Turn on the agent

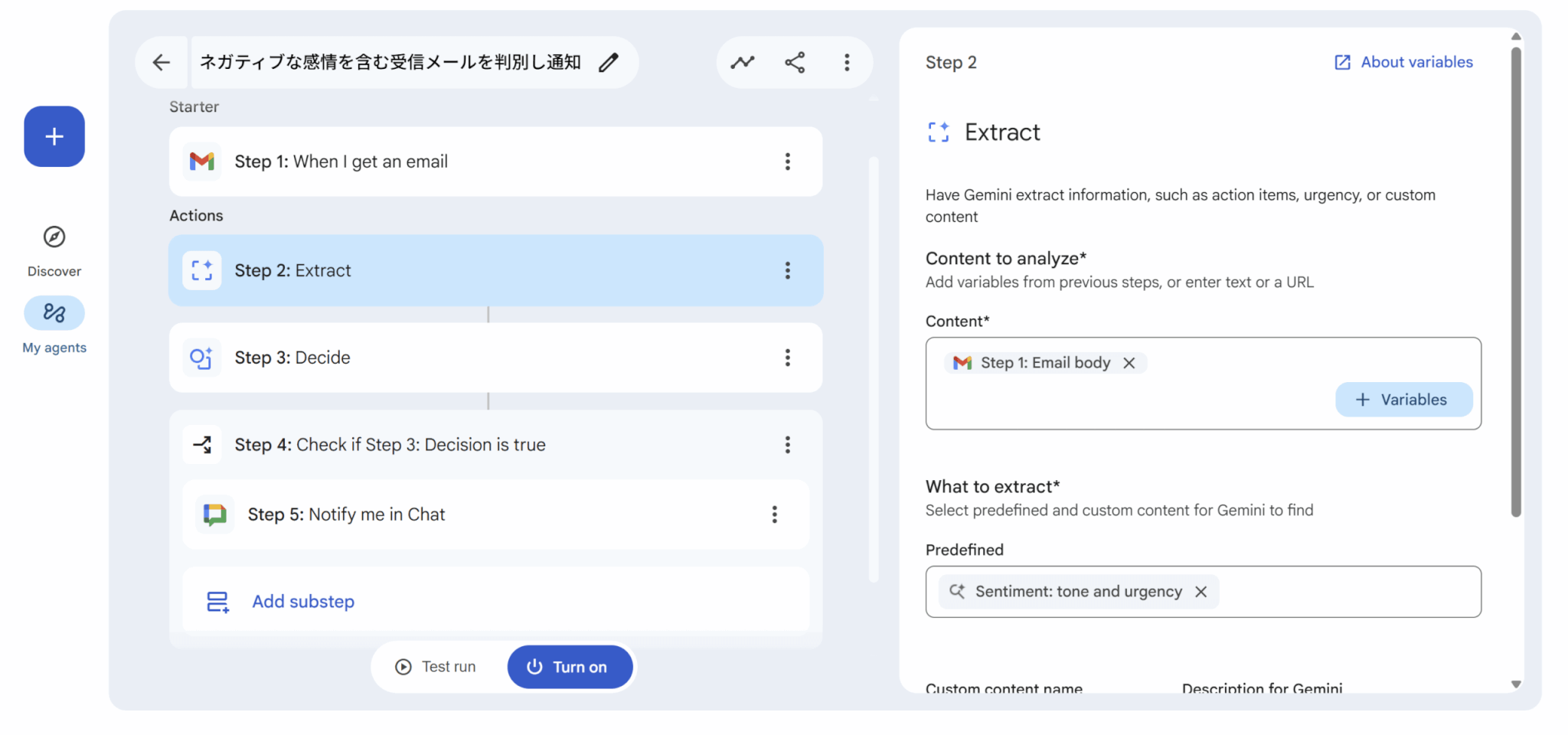point(570,667)
